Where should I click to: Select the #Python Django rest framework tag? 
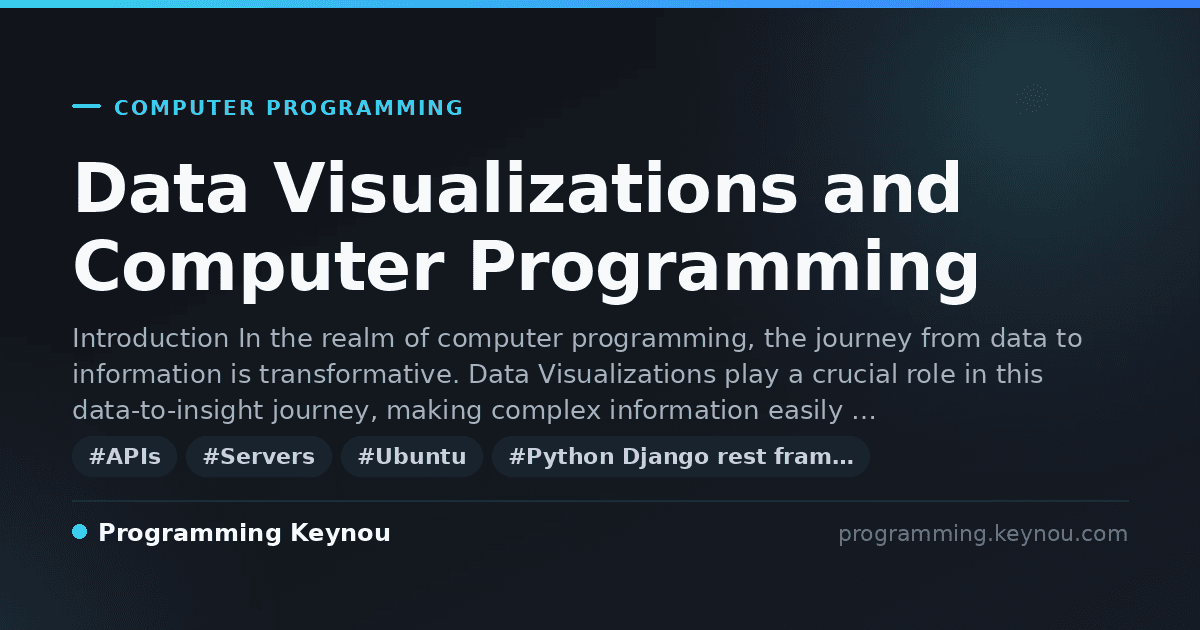[x=681, y=457]
